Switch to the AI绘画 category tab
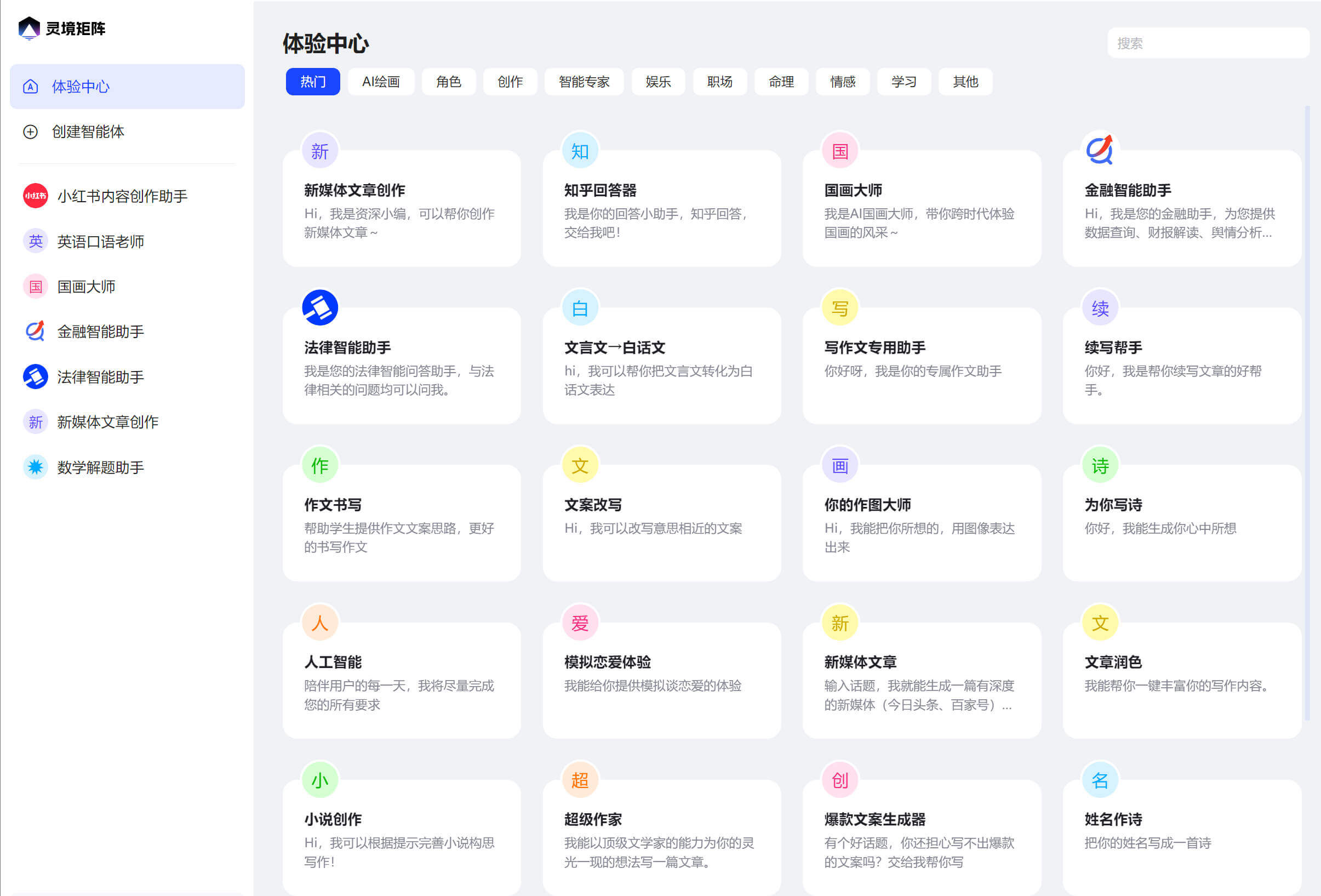1321x896 pixels. (381, 81)
